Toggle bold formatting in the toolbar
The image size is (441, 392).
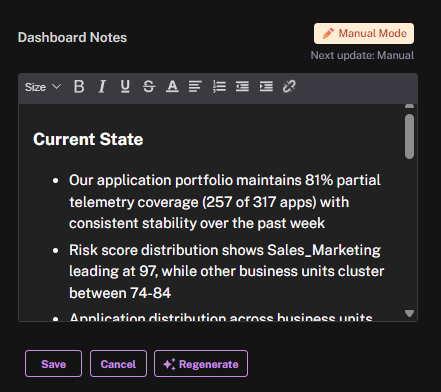click(x=79, y=87)
